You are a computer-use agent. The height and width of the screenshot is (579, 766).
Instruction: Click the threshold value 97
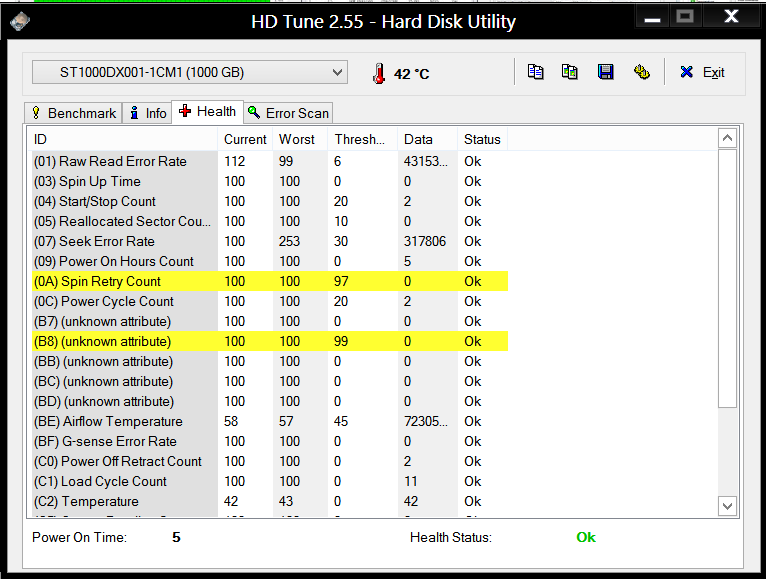click(341, 281)
